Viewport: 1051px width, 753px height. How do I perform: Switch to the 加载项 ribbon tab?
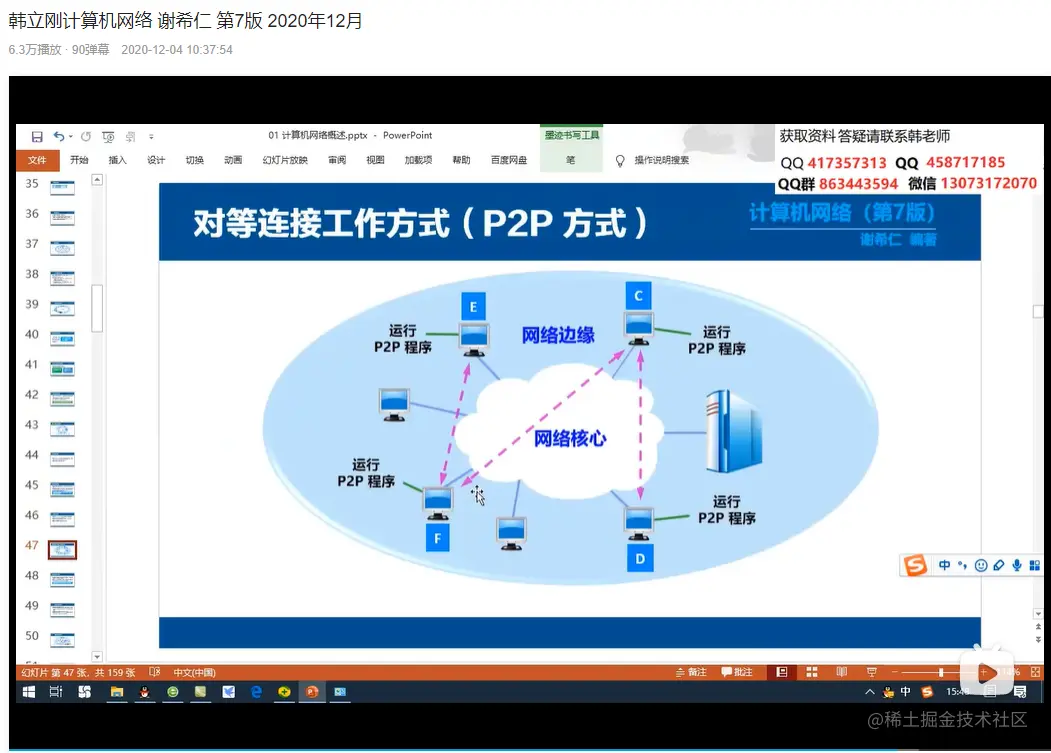(418, 160)
